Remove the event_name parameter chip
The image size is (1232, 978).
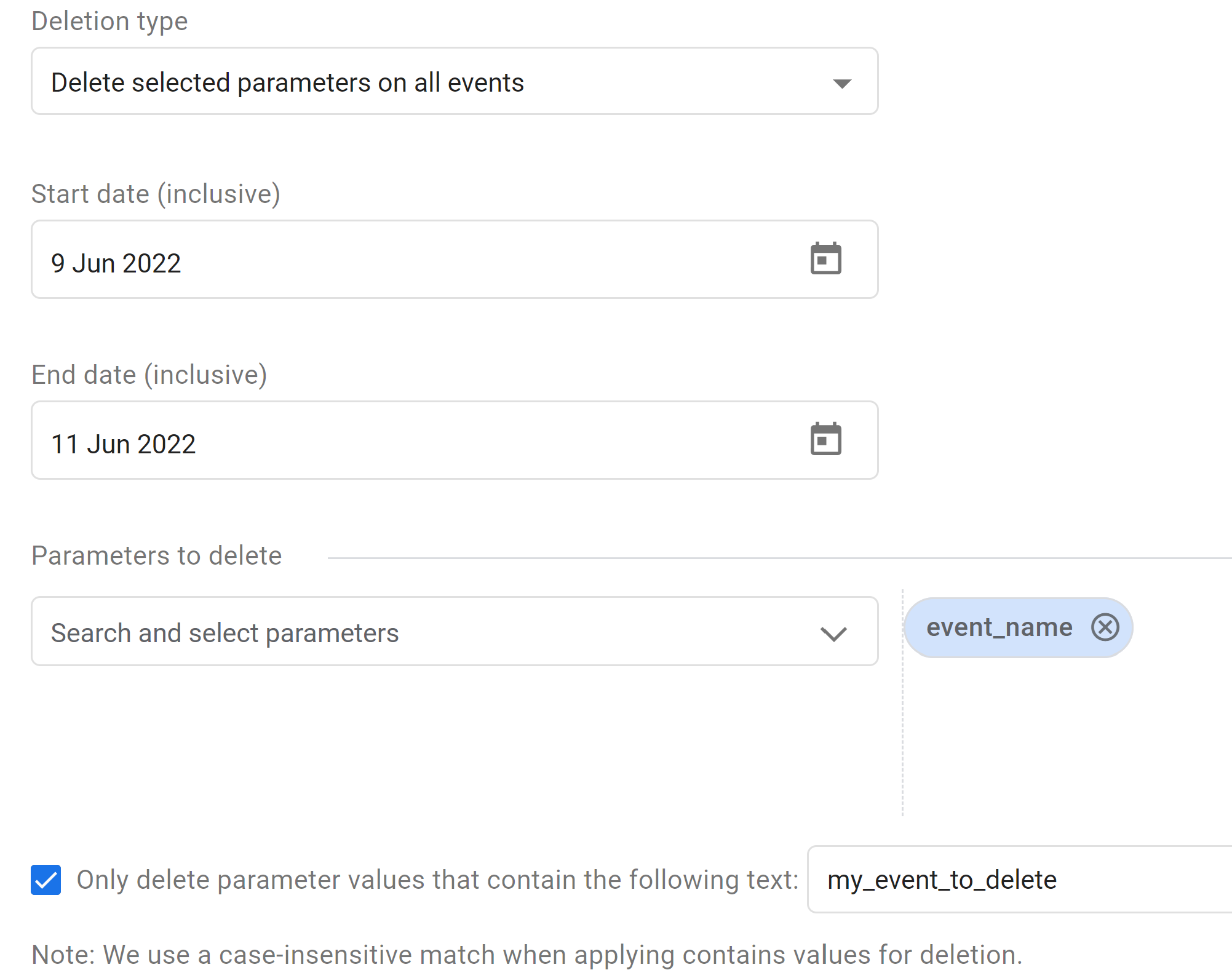1106,627
